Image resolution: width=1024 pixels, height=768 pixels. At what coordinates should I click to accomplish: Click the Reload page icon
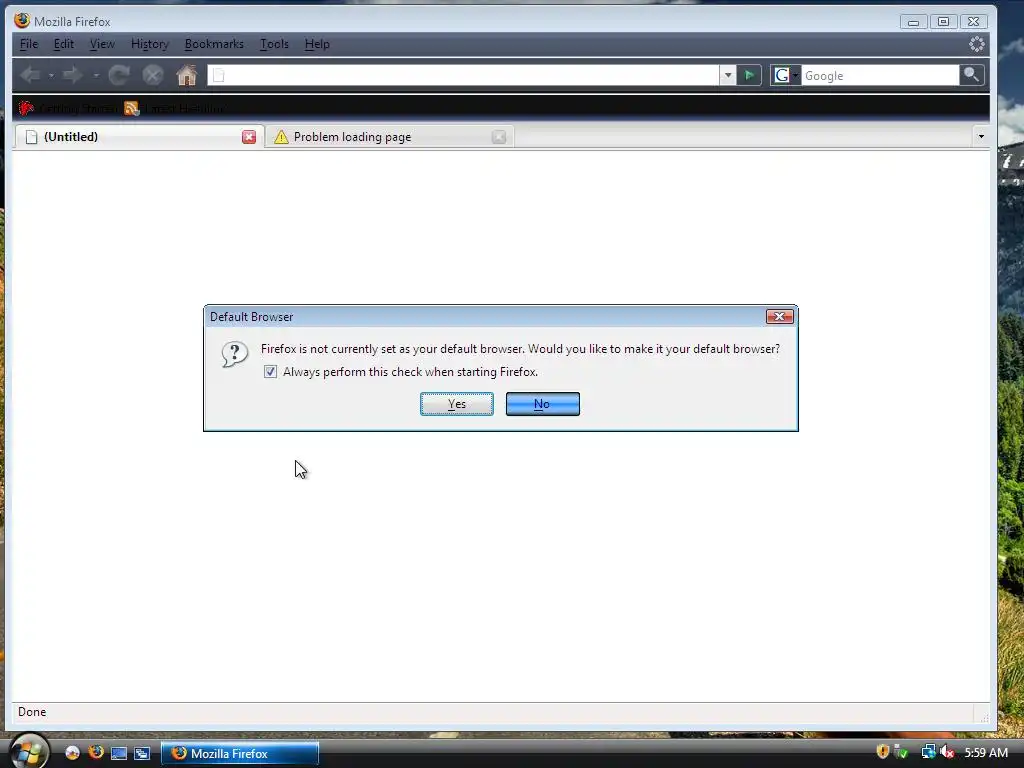coord(118,75)
